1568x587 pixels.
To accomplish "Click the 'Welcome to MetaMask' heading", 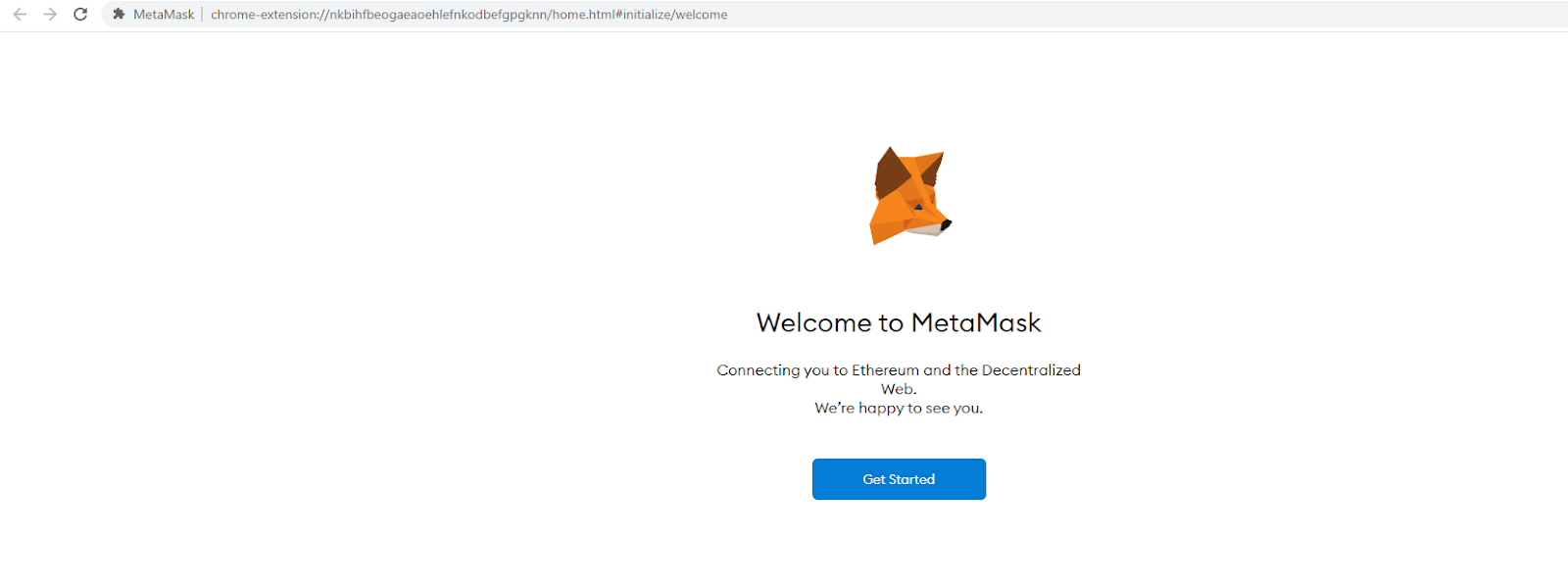I will pos(899,322).
